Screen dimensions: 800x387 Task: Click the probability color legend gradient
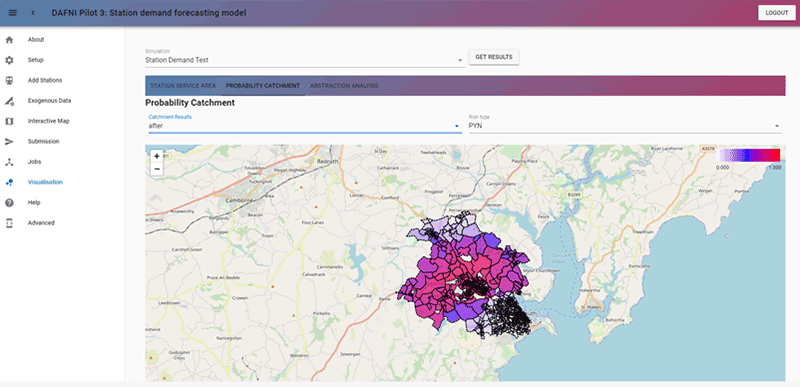(x=748, y=155)
